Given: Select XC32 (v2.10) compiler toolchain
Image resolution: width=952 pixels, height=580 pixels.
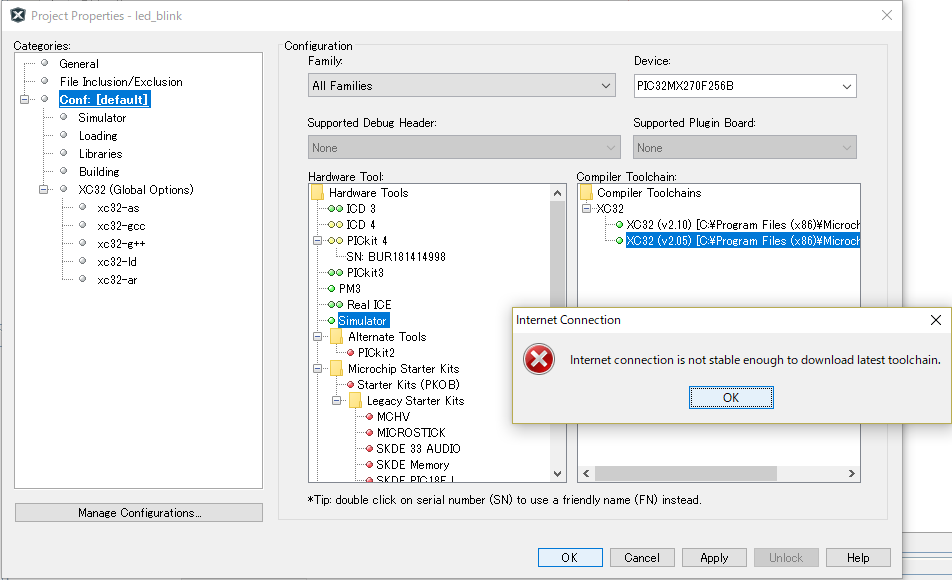Looking at the screenshot, I should pos(742,224).
